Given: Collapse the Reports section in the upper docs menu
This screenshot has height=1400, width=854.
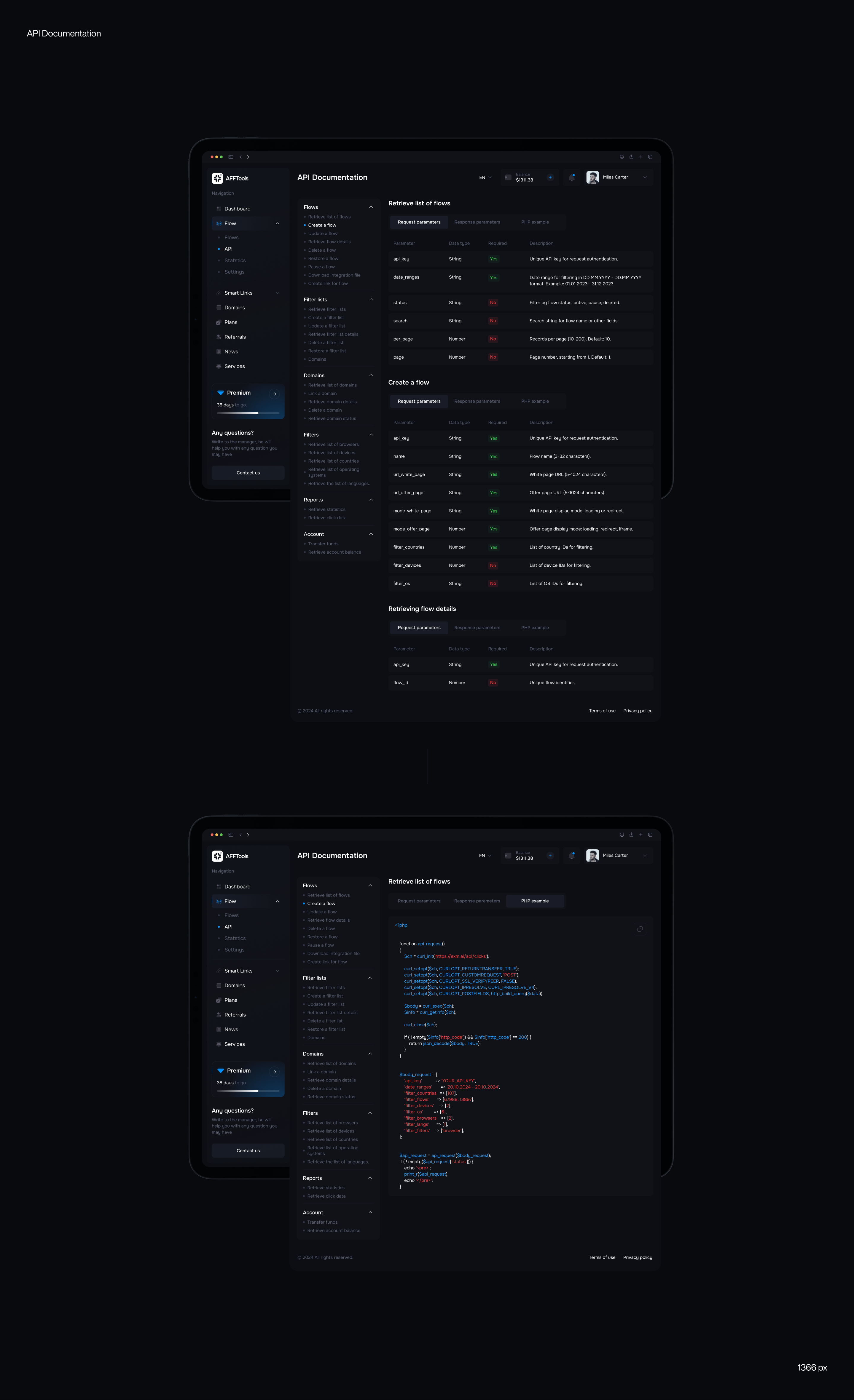Looking at the screenshot, I should coord(371,500).
